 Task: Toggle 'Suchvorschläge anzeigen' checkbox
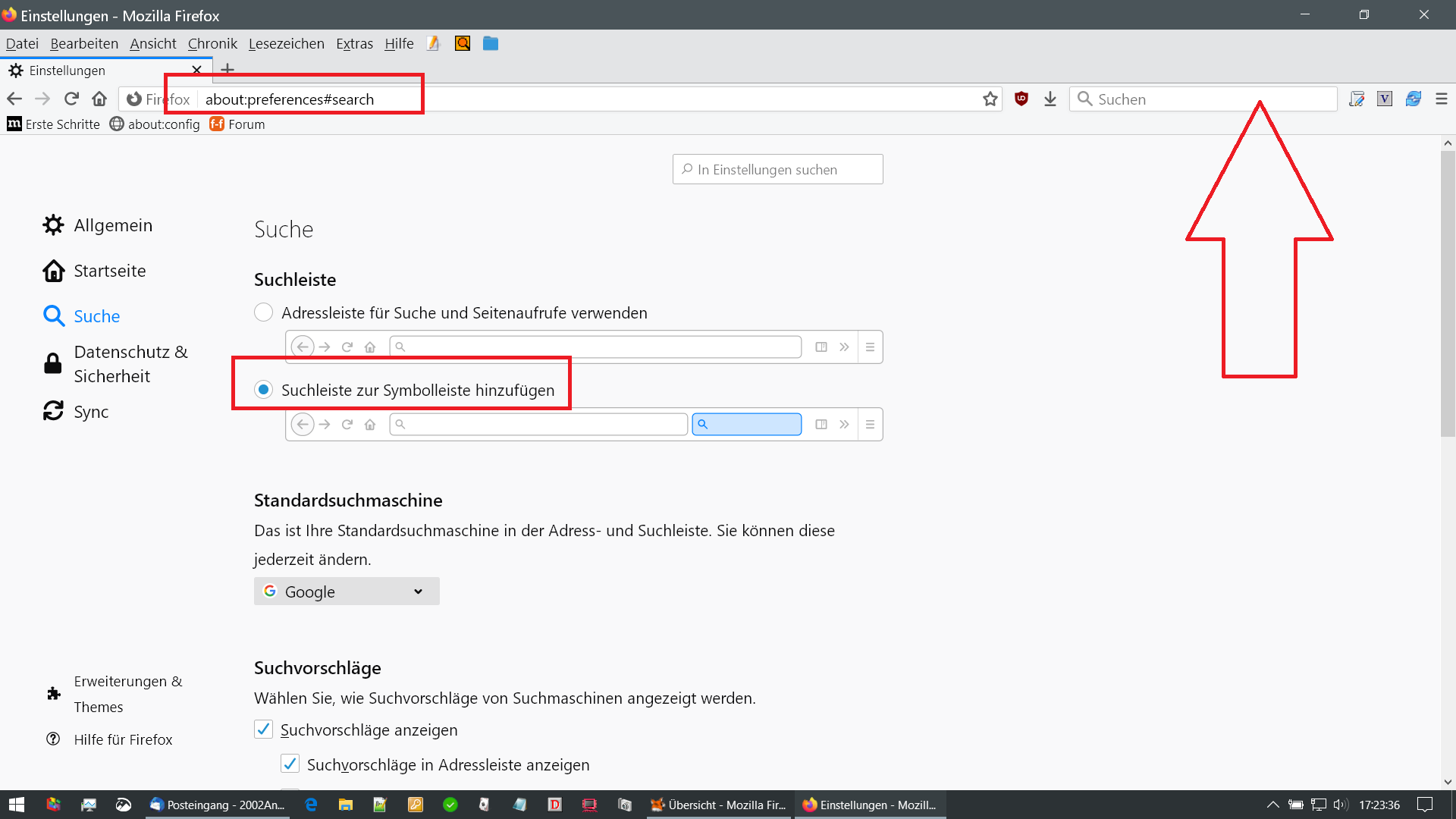click(x=263, y=730)
